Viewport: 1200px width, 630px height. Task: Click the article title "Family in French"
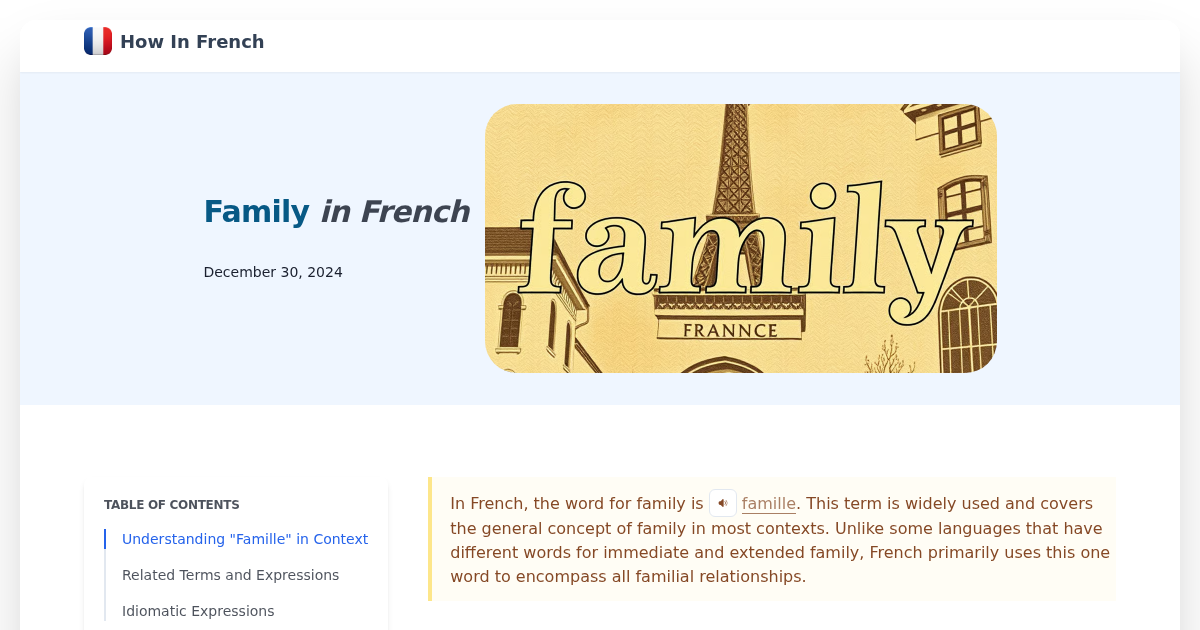click(336, 211)
